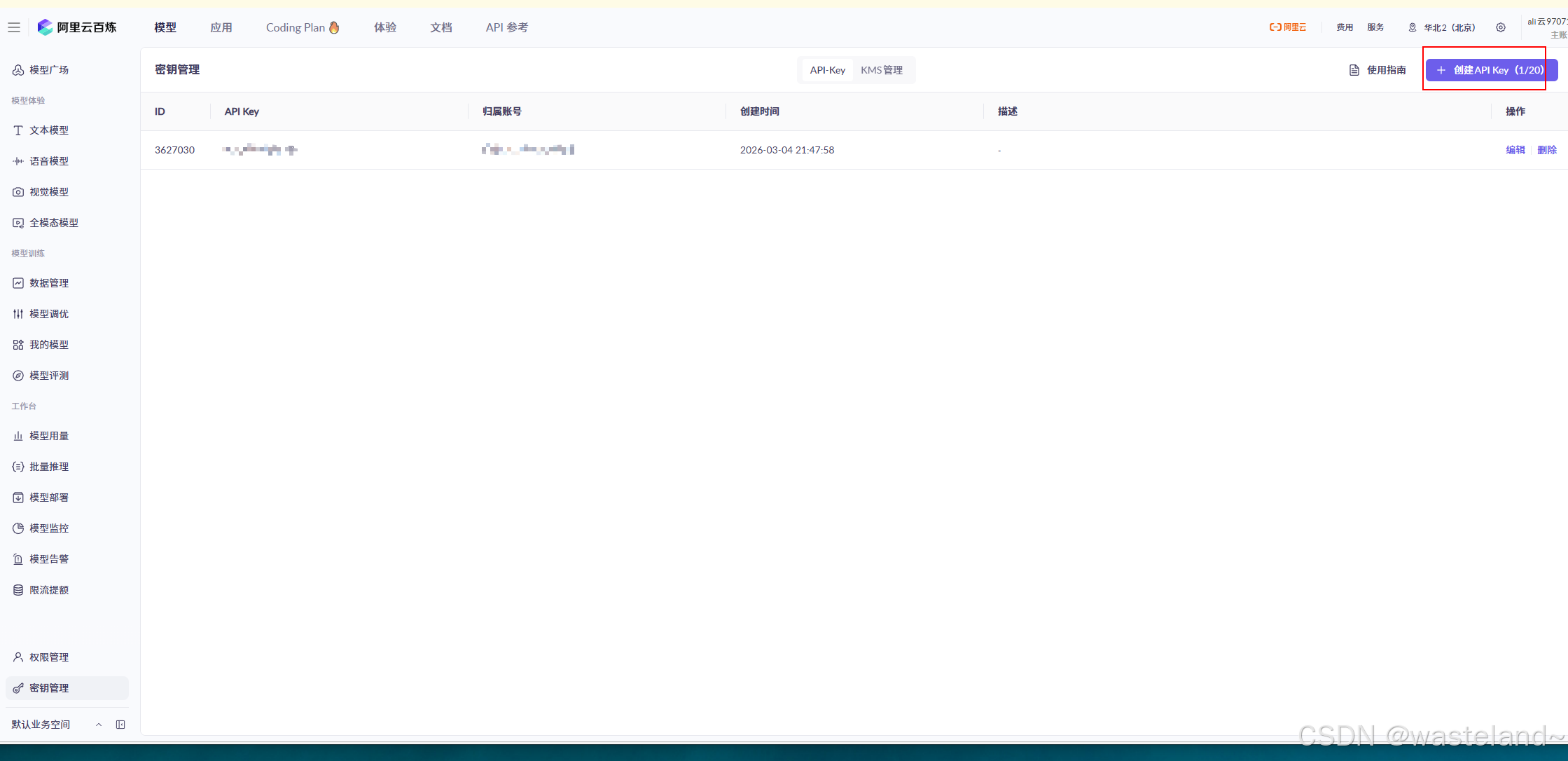1568x761 pixels.
Task: Click the 创建API Key button
Action: pyautogui.click(x=1485, y=69)
